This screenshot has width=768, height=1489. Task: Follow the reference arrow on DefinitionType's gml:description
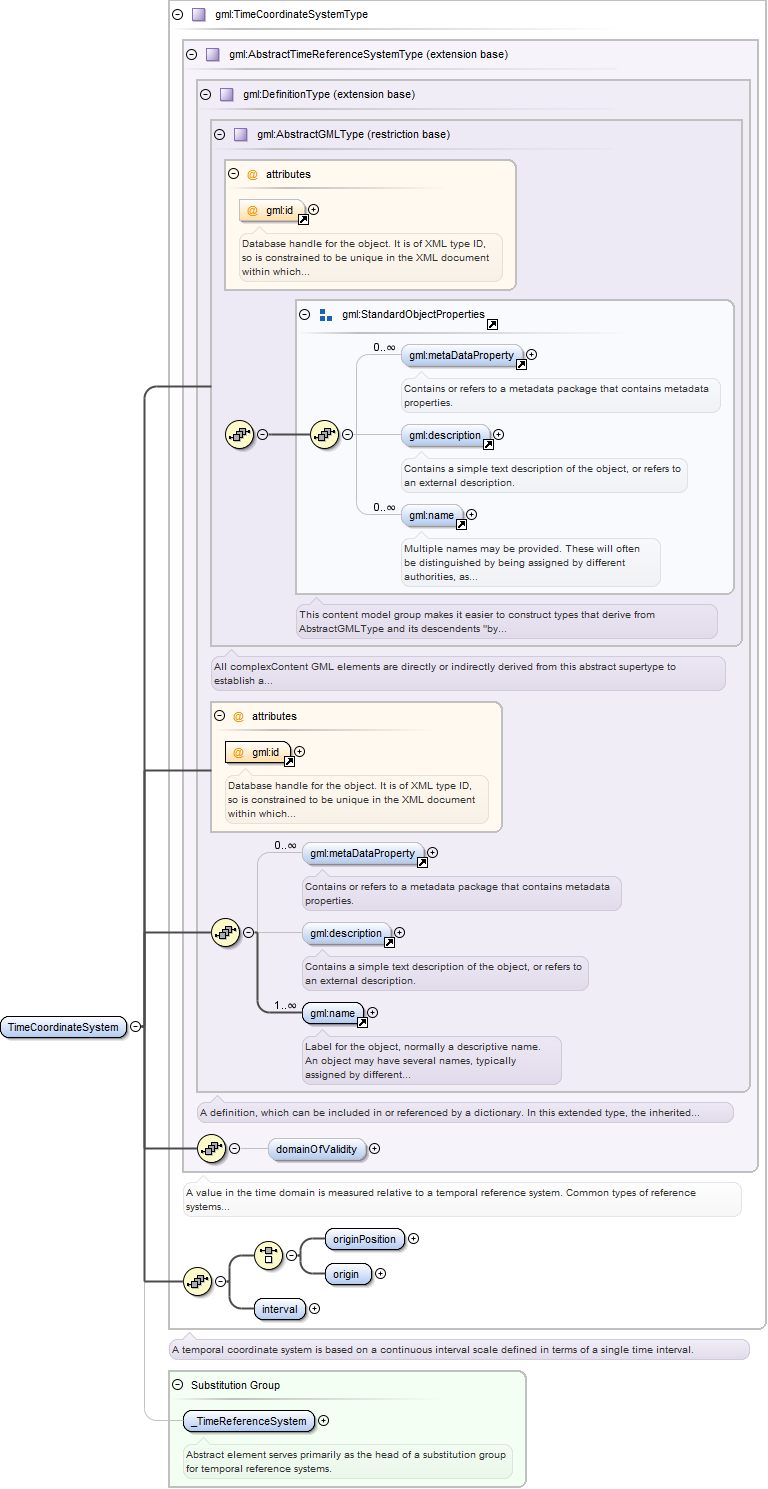pyautogui.click(x=389, y=943)
